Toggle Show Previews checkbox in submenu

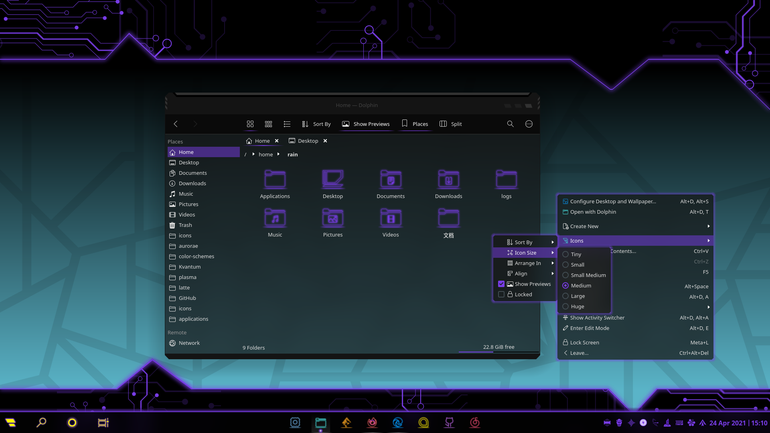pyautogui.click(x=501, y=284)
